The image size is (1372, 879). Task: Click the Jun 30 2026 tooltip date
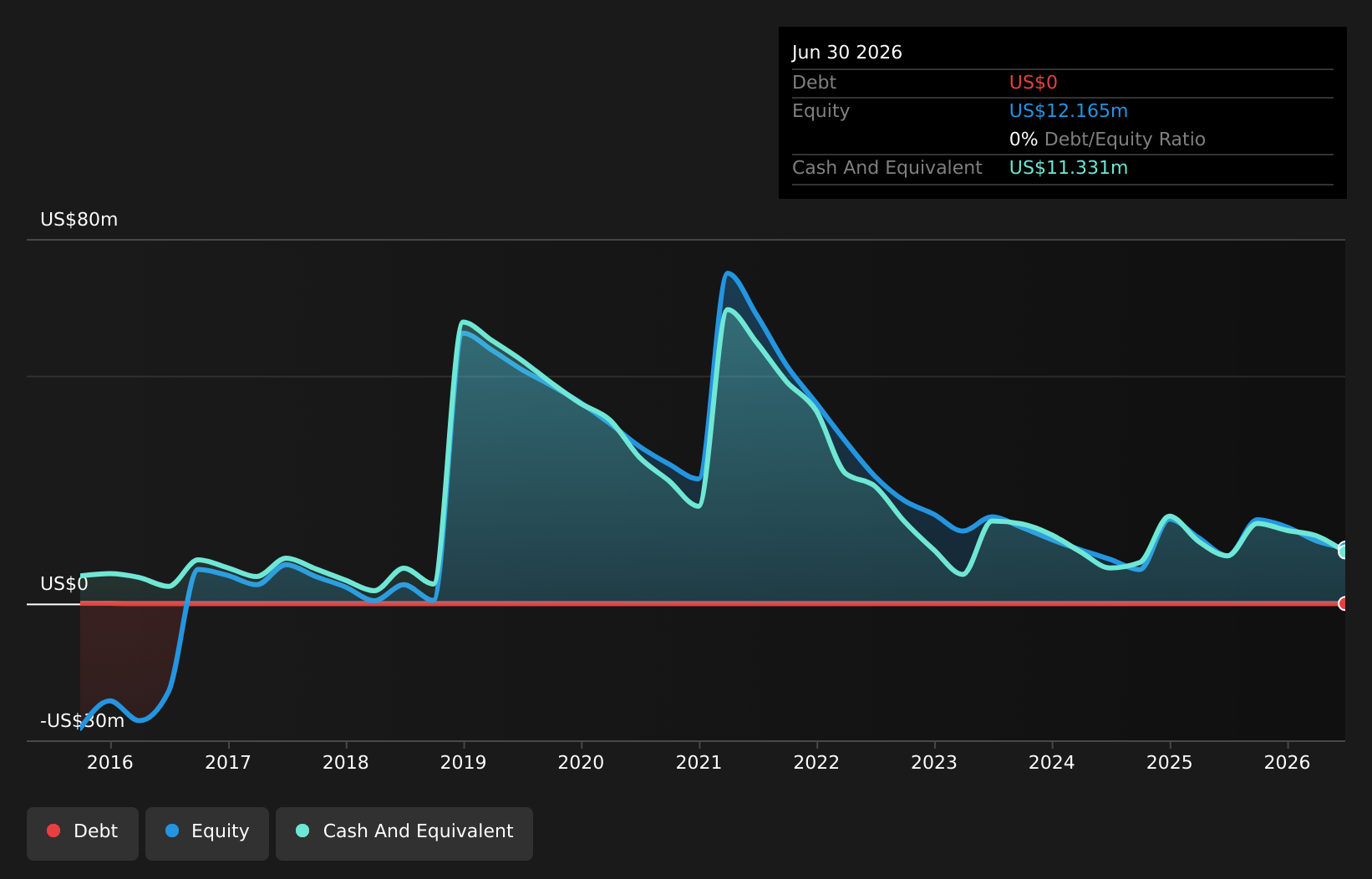tap(847, 53)
